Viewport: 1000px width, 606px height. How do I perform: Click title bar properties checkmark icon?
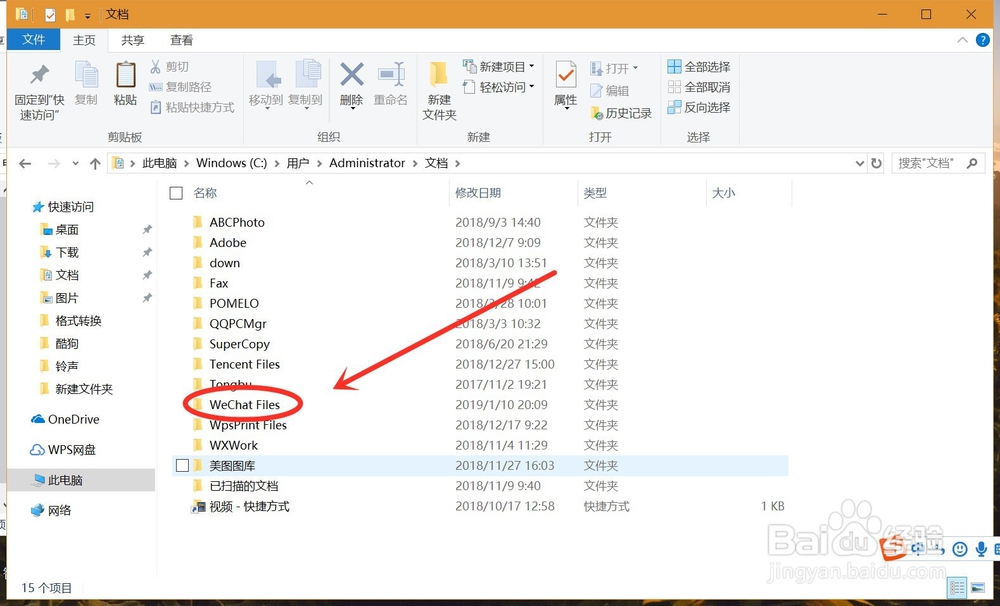(x=50, y=14)
